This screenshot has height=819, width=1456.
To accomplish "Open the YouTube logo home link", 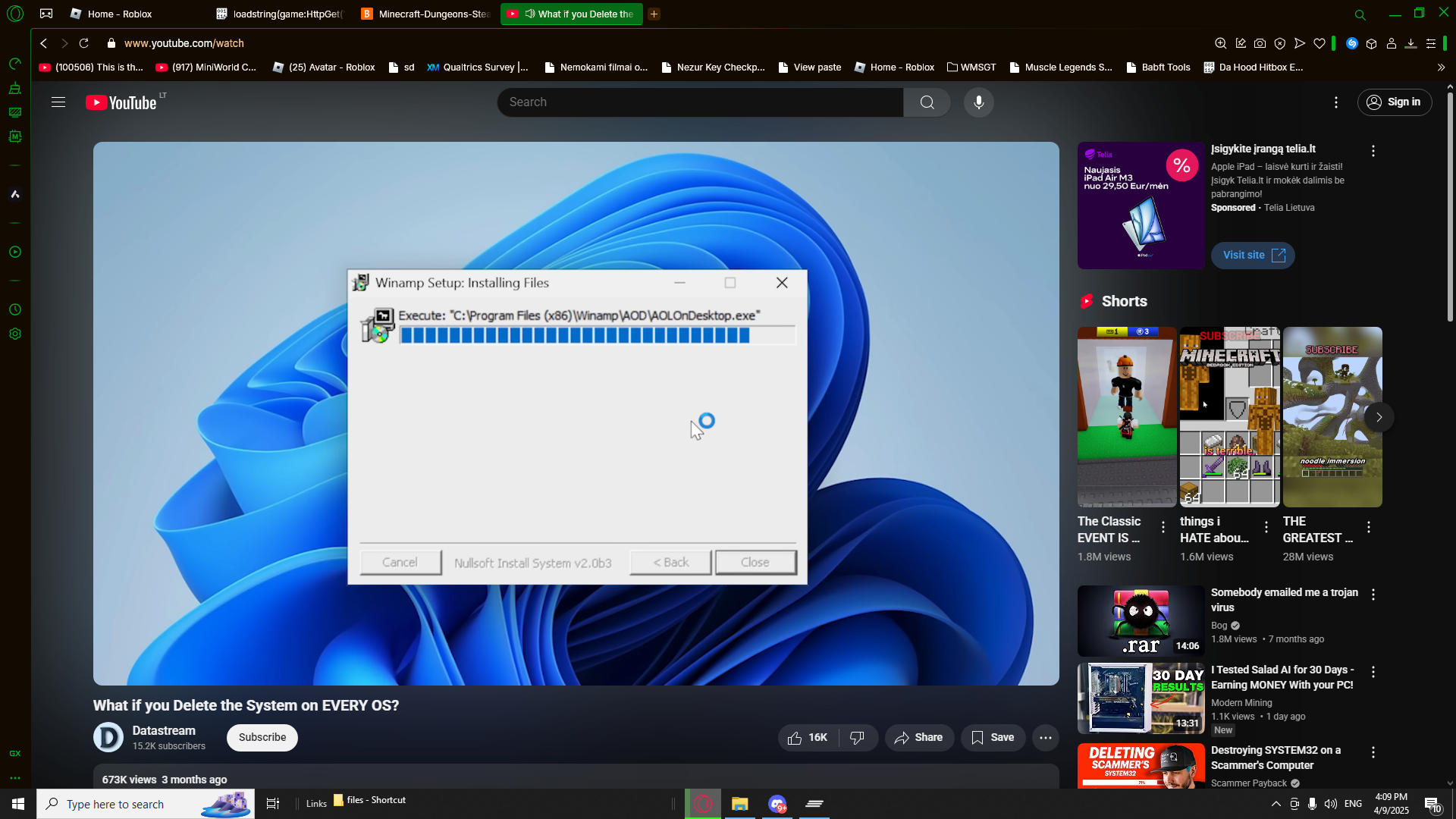I will tap(121, 102).
